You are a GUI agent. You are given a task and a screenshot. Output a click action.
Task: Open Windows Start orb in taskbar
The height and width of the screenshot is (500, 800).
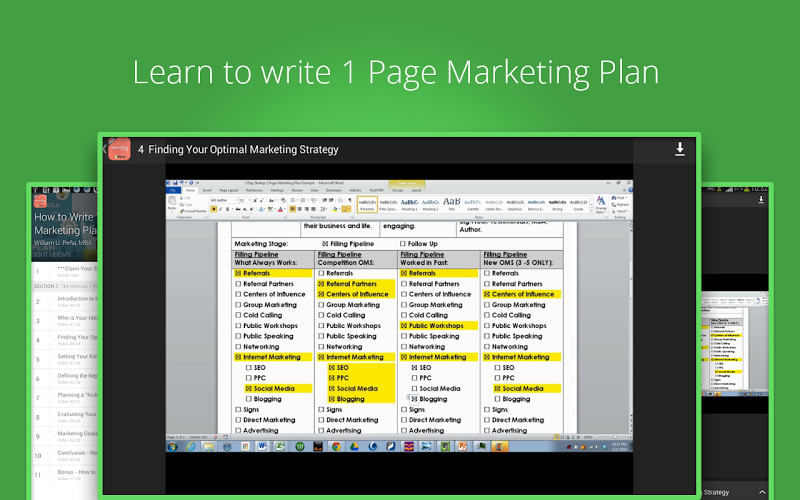[x=172, y=446]
